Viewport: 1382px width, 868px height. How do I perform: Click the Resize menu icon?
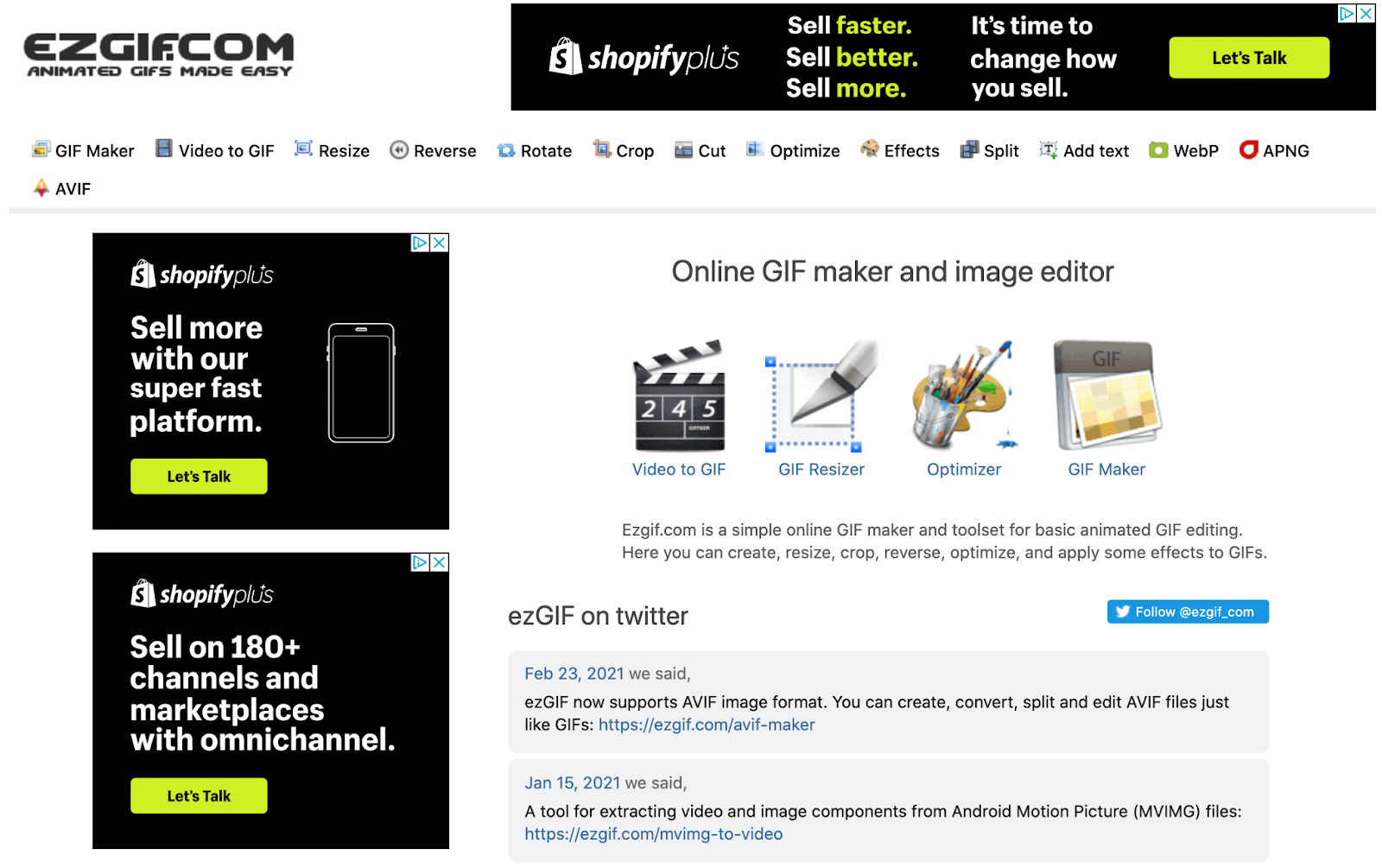(303, 149)
